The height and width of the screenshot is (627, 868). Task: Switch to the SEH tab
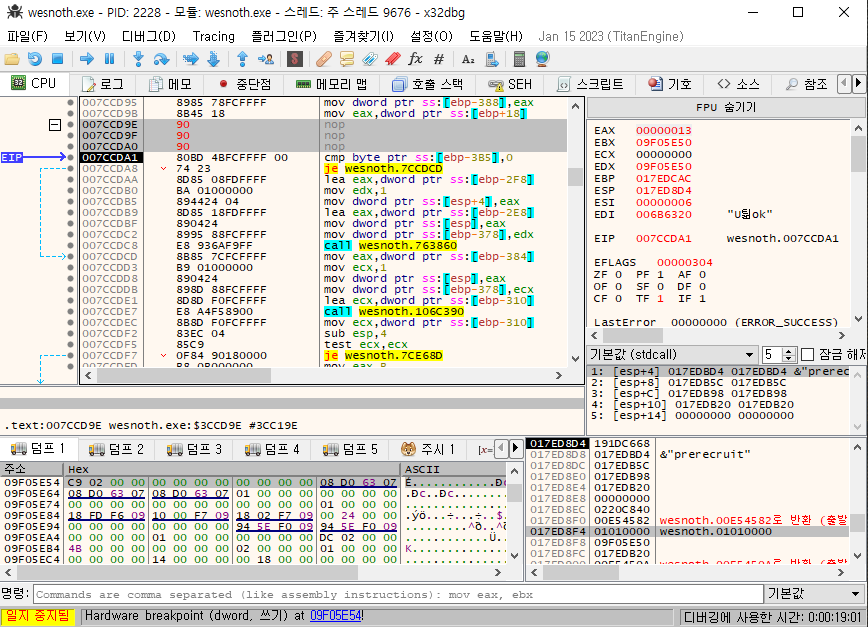click(x=510, y=84)
